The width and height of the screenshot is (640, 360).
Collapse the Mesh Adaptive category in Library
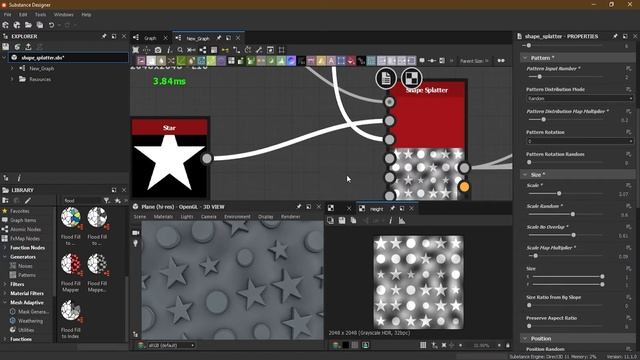point(5,302)
